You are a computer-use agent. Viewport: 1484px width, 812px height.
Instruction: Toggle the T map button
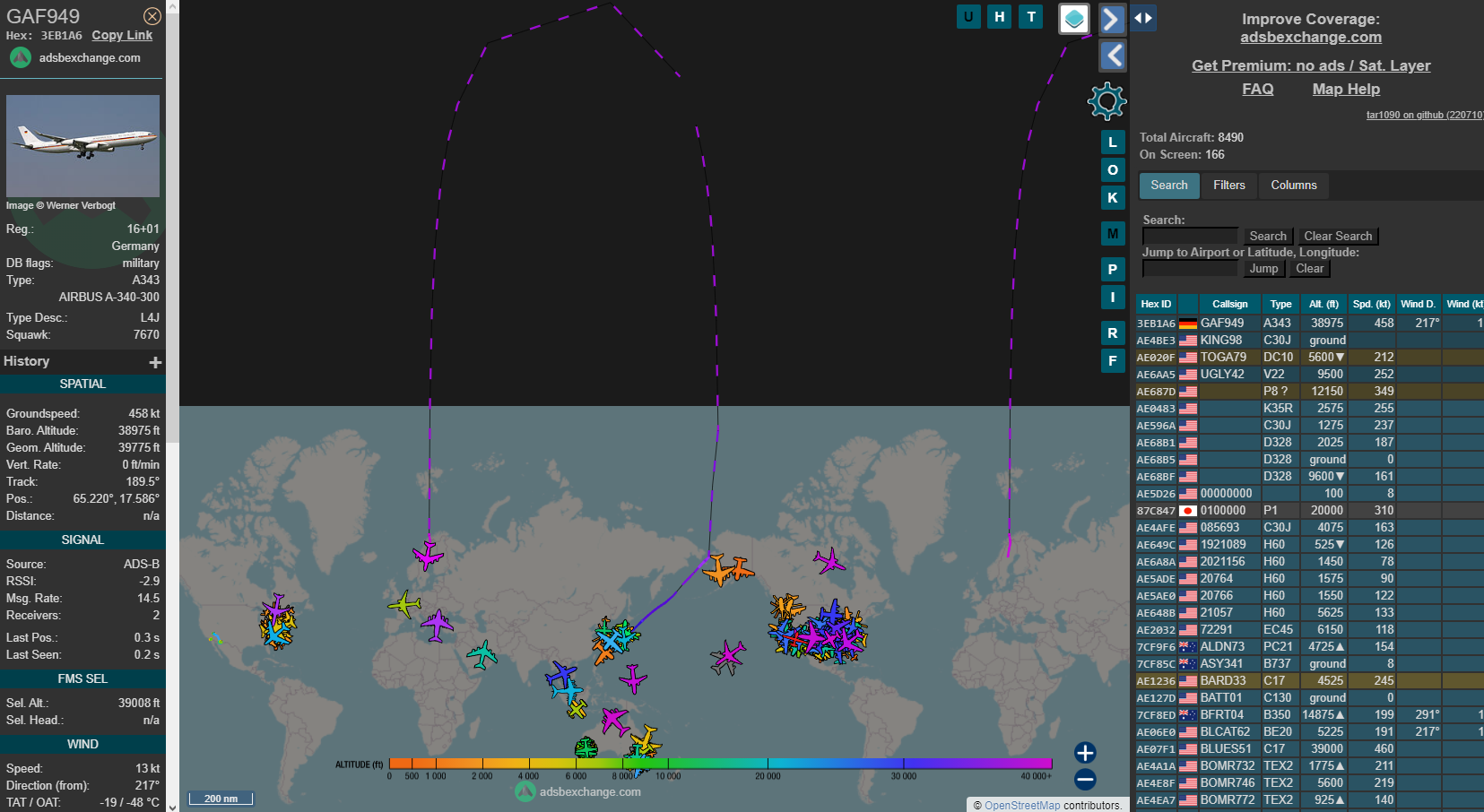(x=1031, y=16)
